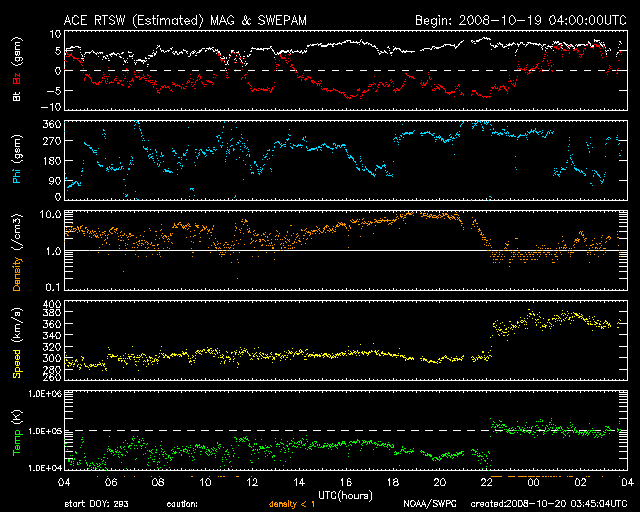Image resolution: width=640 pixels, height=512 pixels.
Task: Click the 1.0E+05 tick on the Temp axis
Action: pos(45,431)
